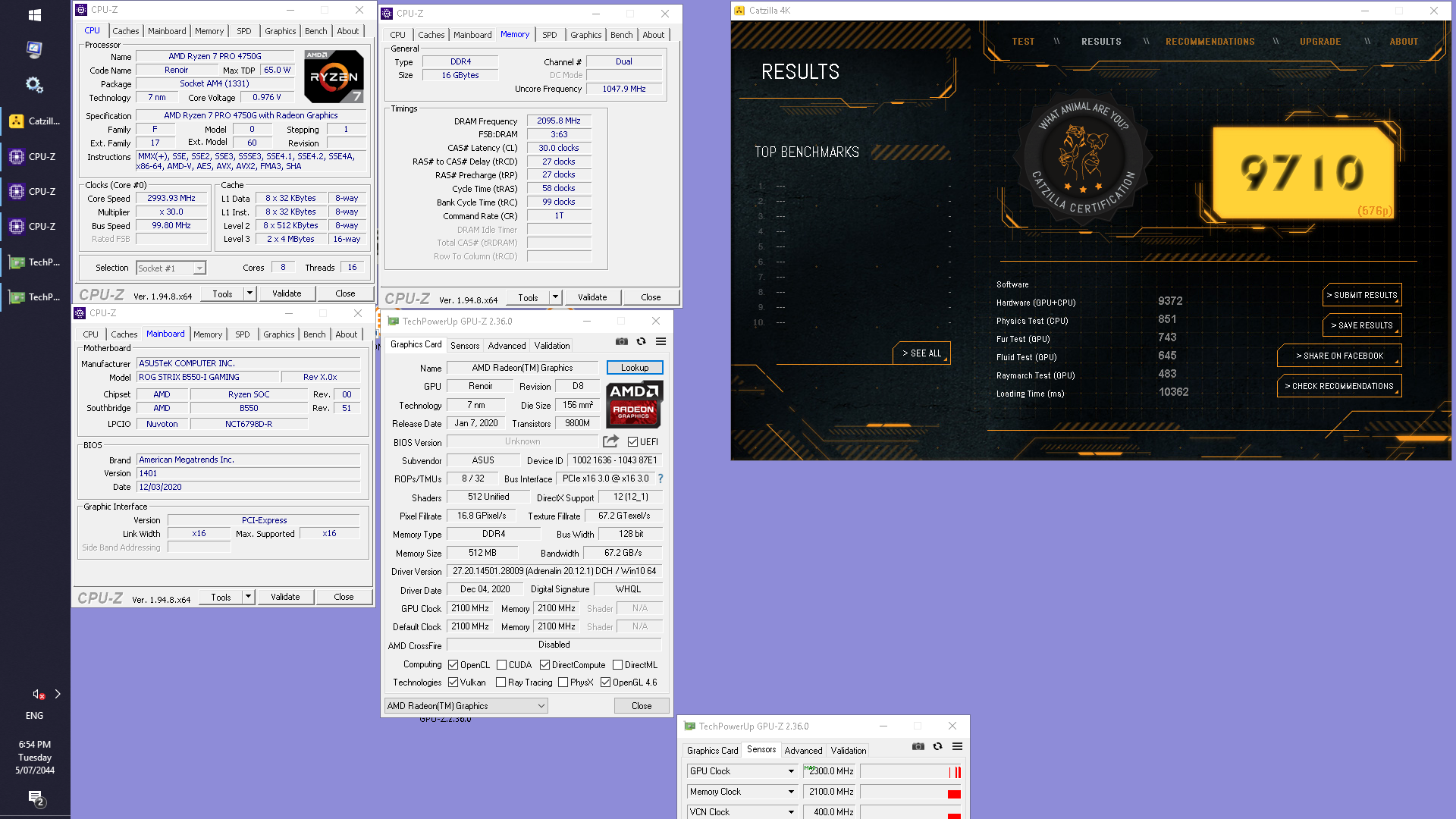Toggle the CUDA checkbox
This screenshot has height=819, width=1456.
click(501, 664)
